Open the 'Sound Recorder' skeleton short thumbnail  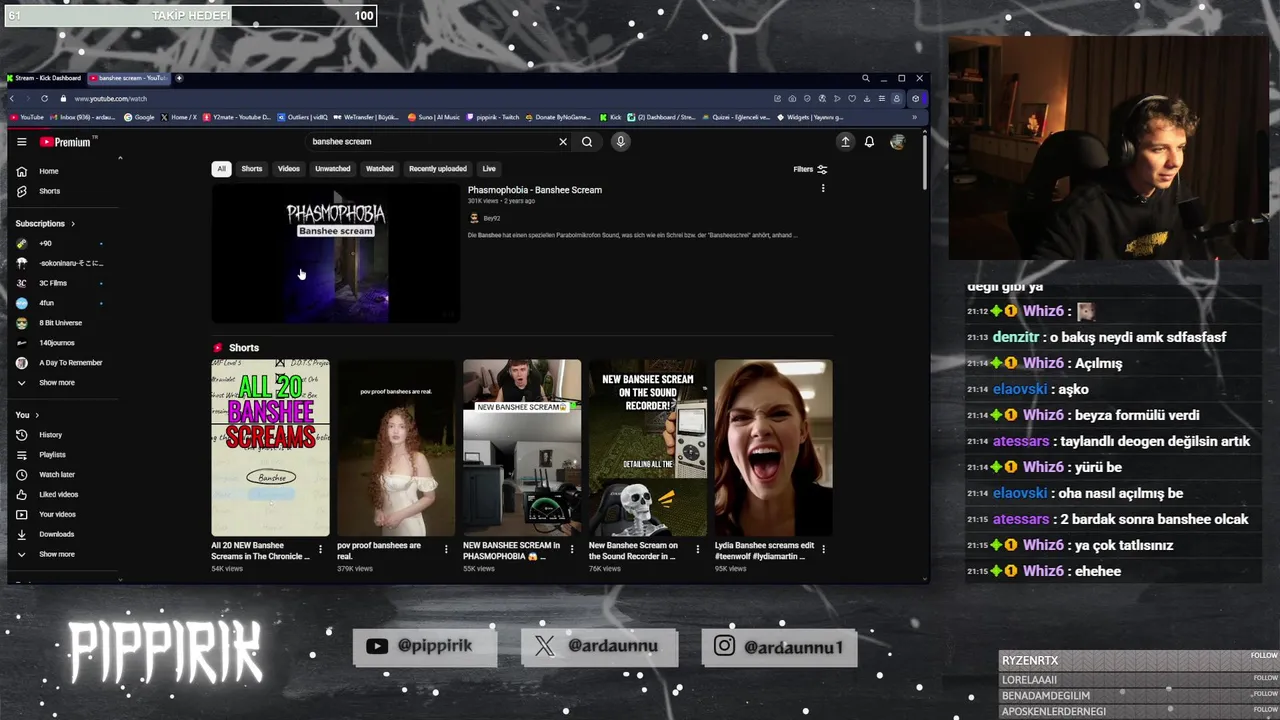(647, 448)
